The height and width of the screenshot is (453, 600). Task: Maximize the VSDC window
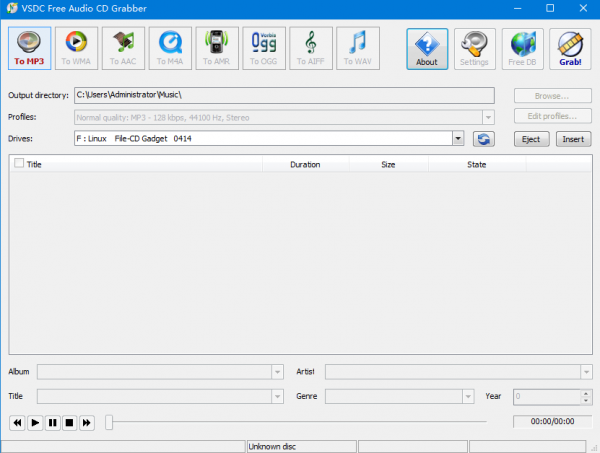[x=550, y=8]
